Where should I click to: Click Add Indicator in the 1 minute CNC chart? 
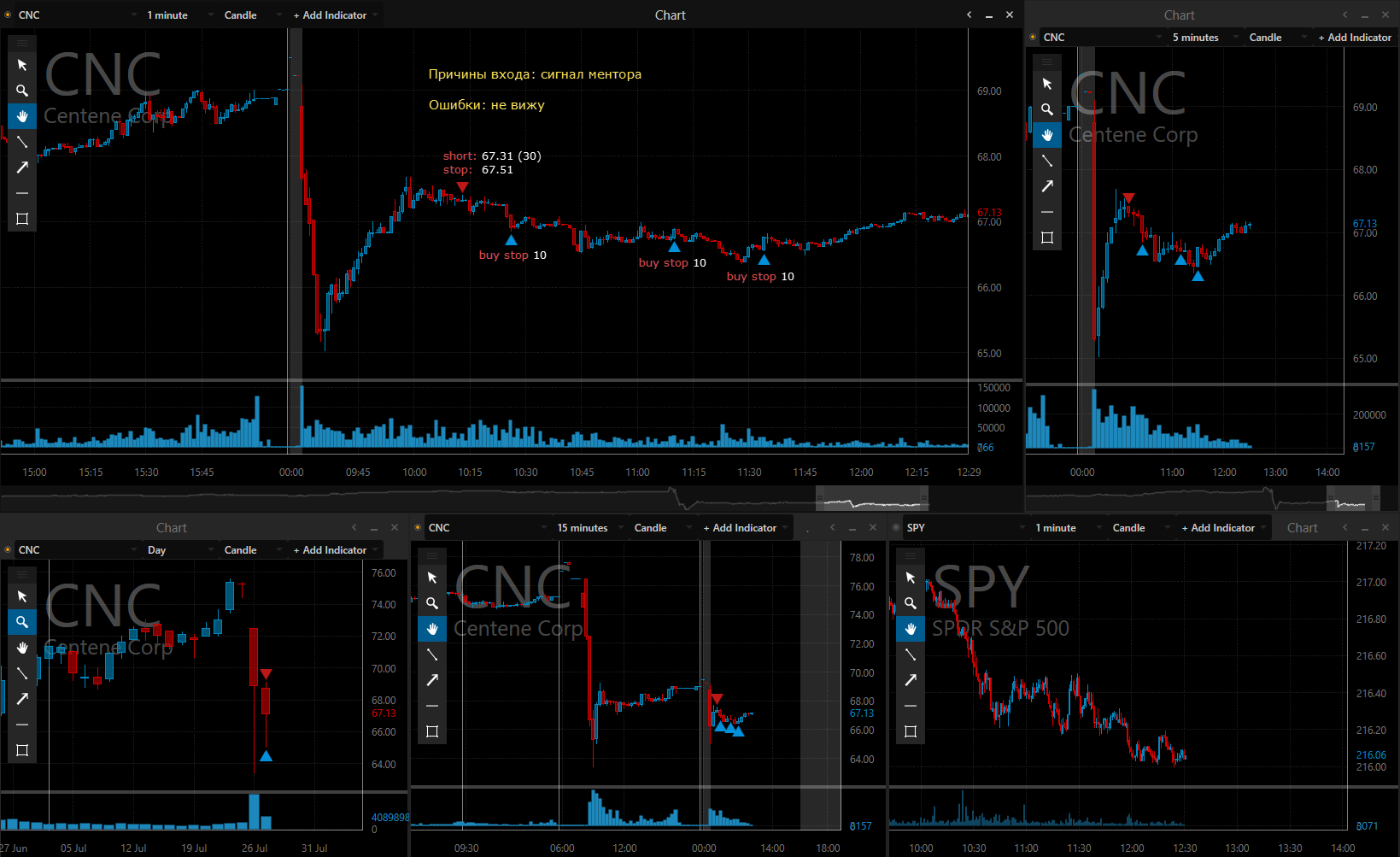click(335, 15)
